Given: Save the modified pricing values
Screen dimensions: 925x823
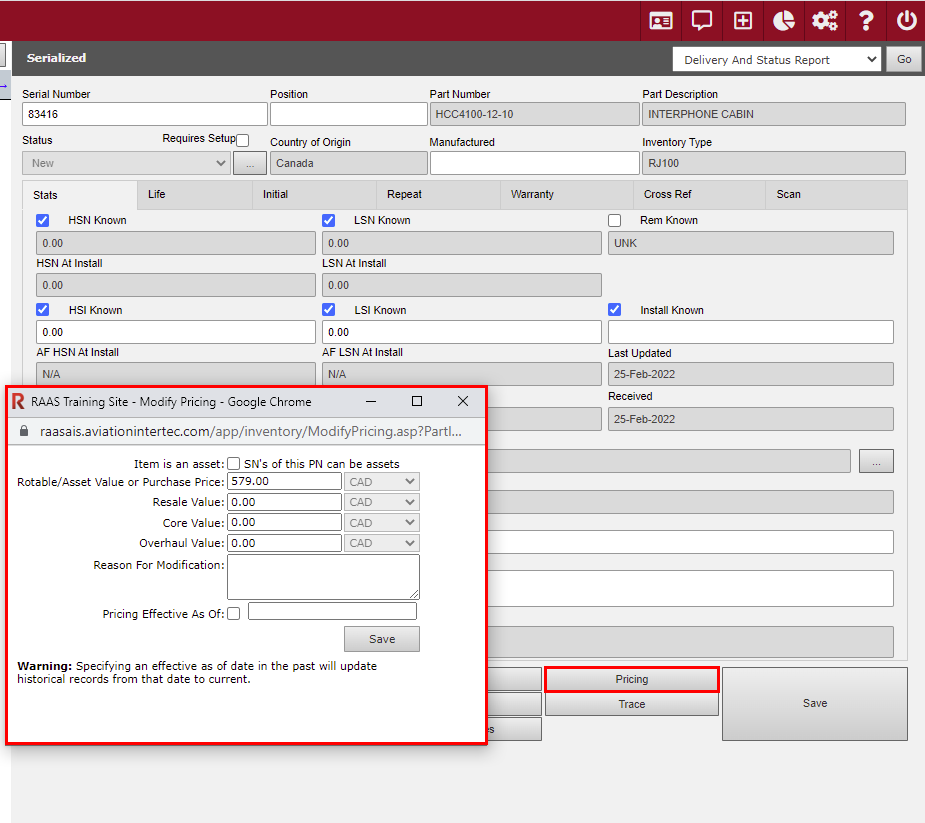Looking at the screenshot, I should pyautogui.click(x=381, y=638).
